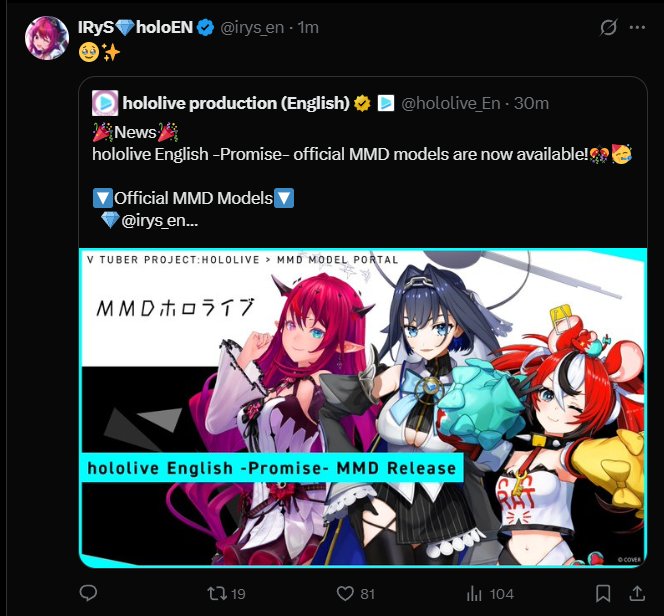Viewport: 664px width, 616px height.
Task: Like the tweet with the heart icon
Action: tap(345, 594)
